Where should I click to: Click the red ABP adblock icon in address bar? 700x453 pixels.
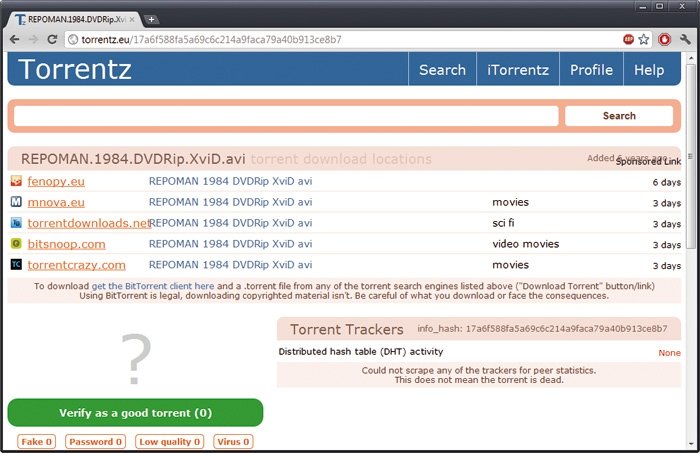pos(628,39)
